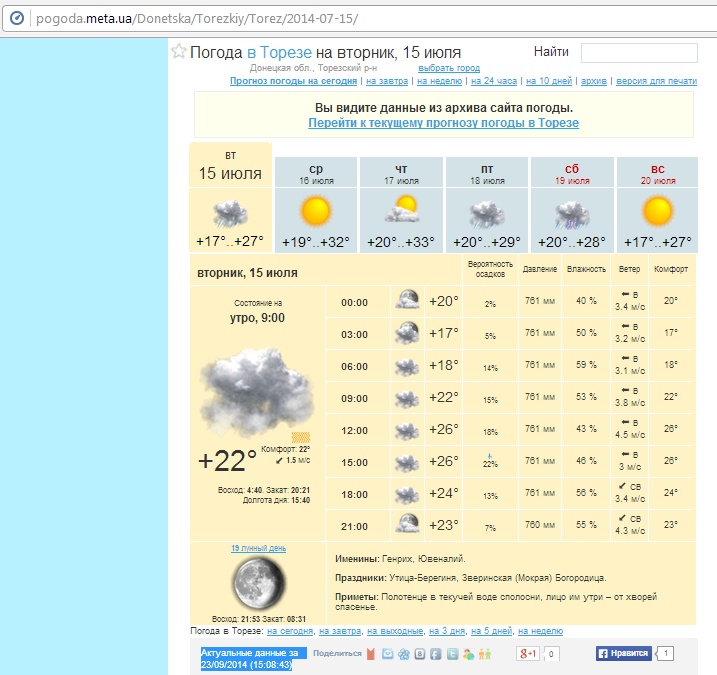Share via the email envelope icon
Viewport: 717px width, 675px height.
387,654
